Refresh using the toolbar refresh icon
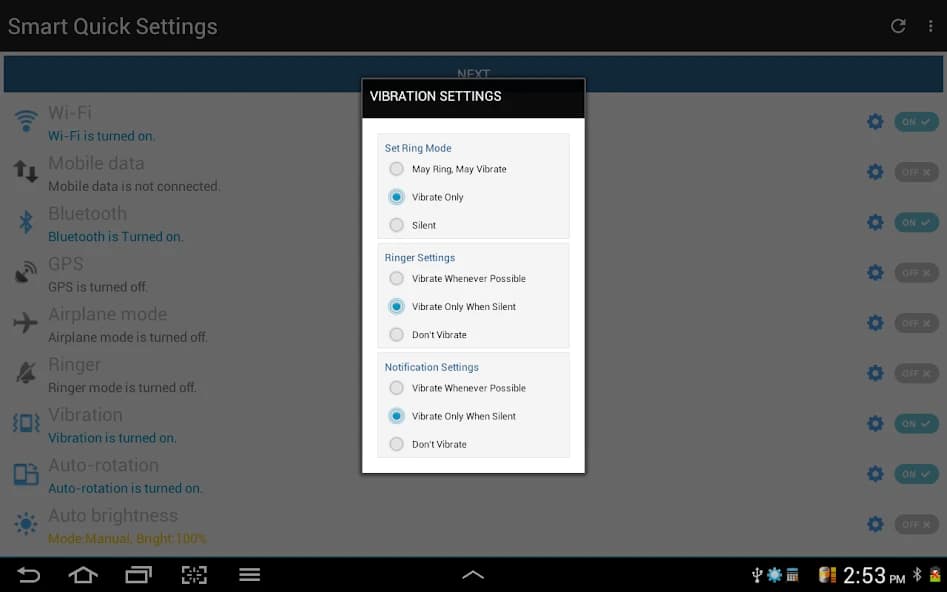Image resolution: width=947 pixels, height=592 pixels. 897,26
